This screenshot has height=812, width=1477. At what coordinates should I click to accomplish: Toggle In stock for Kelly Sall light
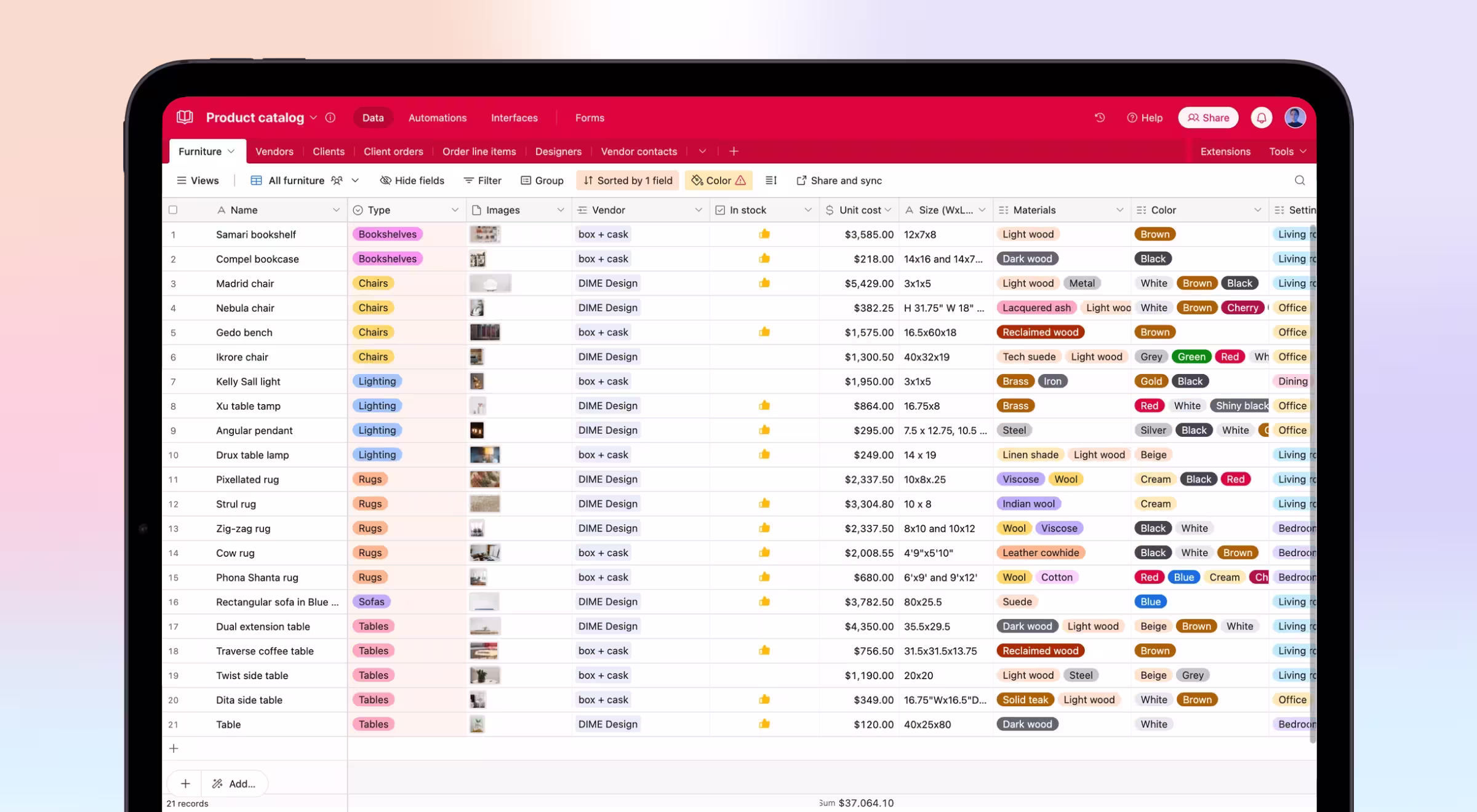pyautogui.click(x=764, y=381)
